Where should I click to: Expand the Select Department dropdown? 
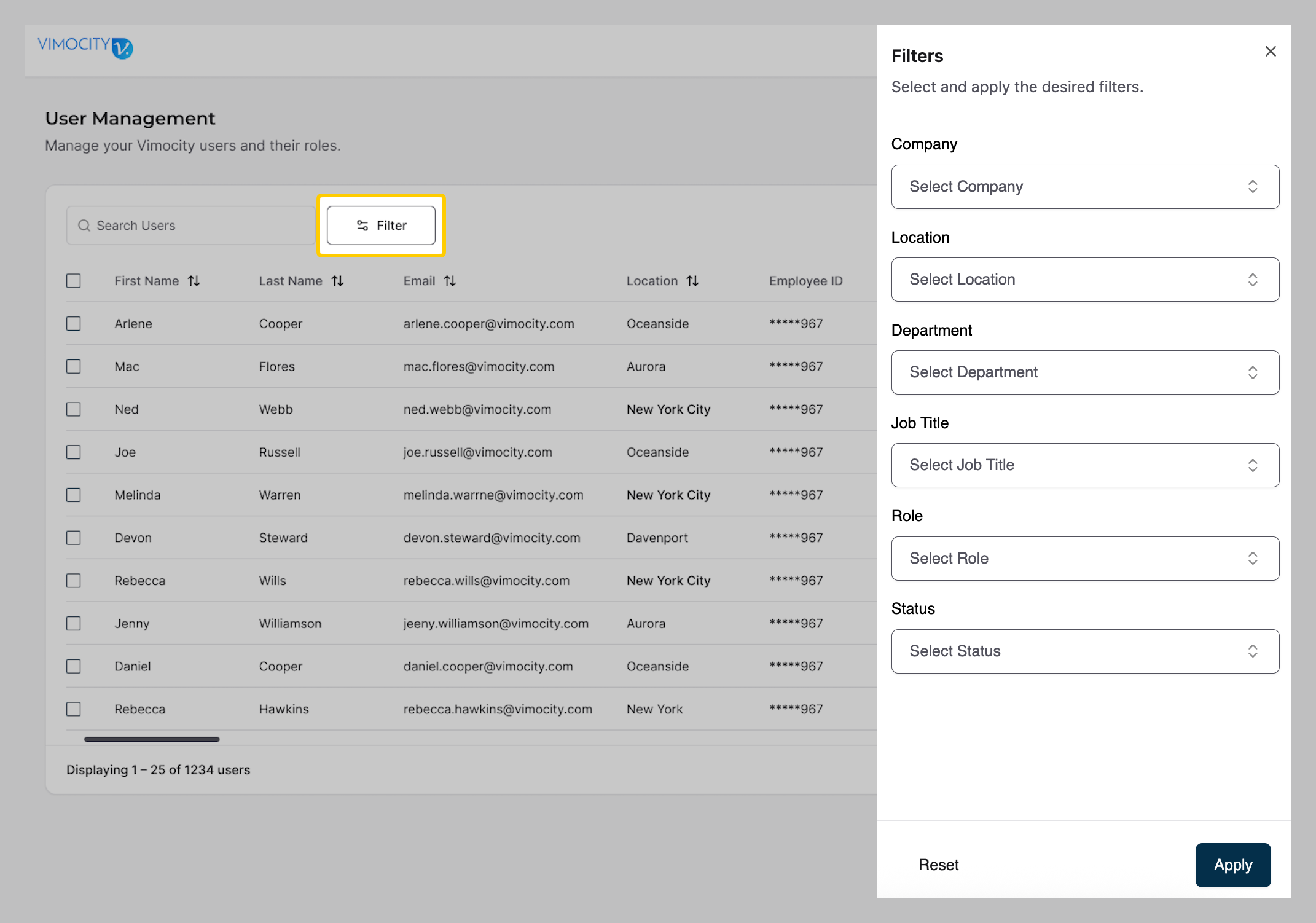tap(1085, 372)
